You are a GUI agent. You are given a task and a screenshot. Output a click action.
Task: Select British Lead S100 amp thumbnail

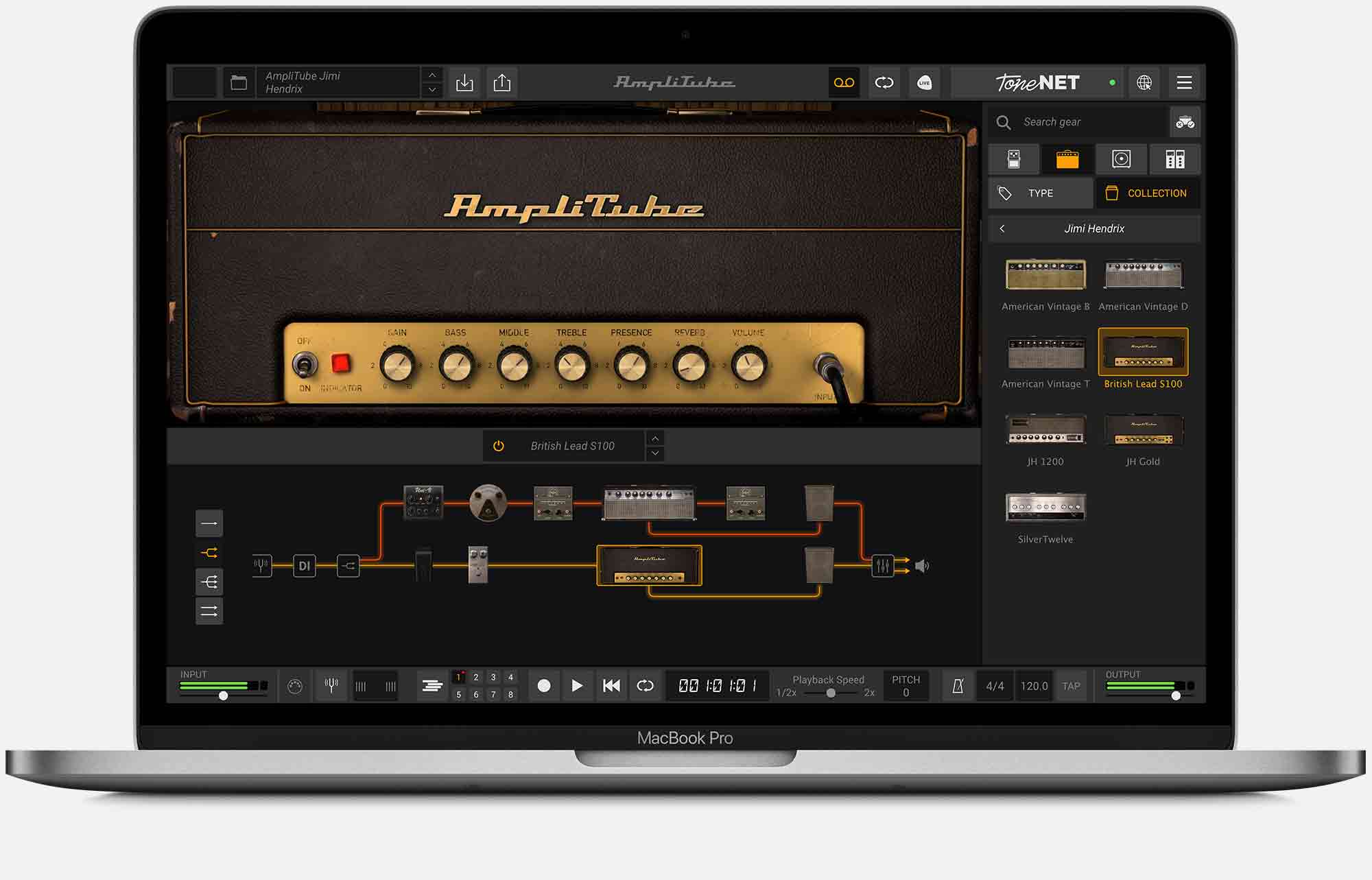tap(1143, 352)
